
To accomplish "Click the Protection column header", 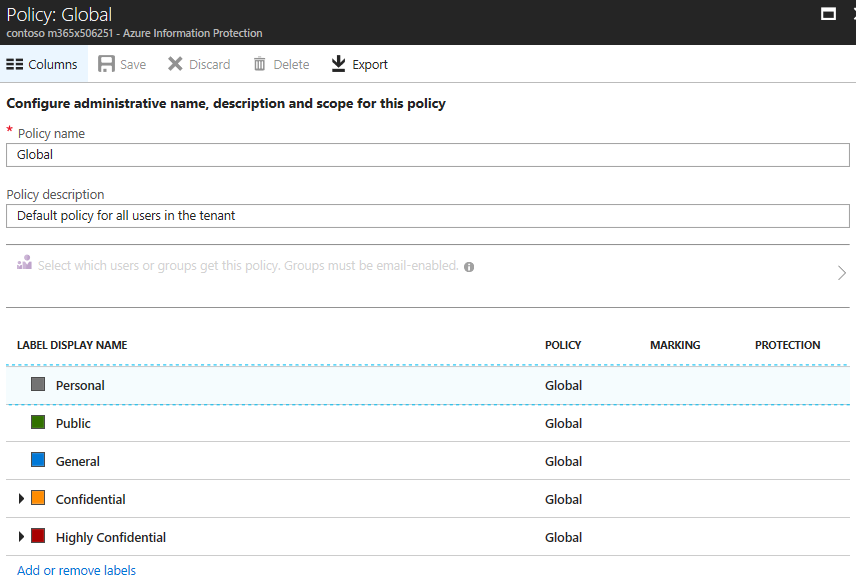I will 787,345.
